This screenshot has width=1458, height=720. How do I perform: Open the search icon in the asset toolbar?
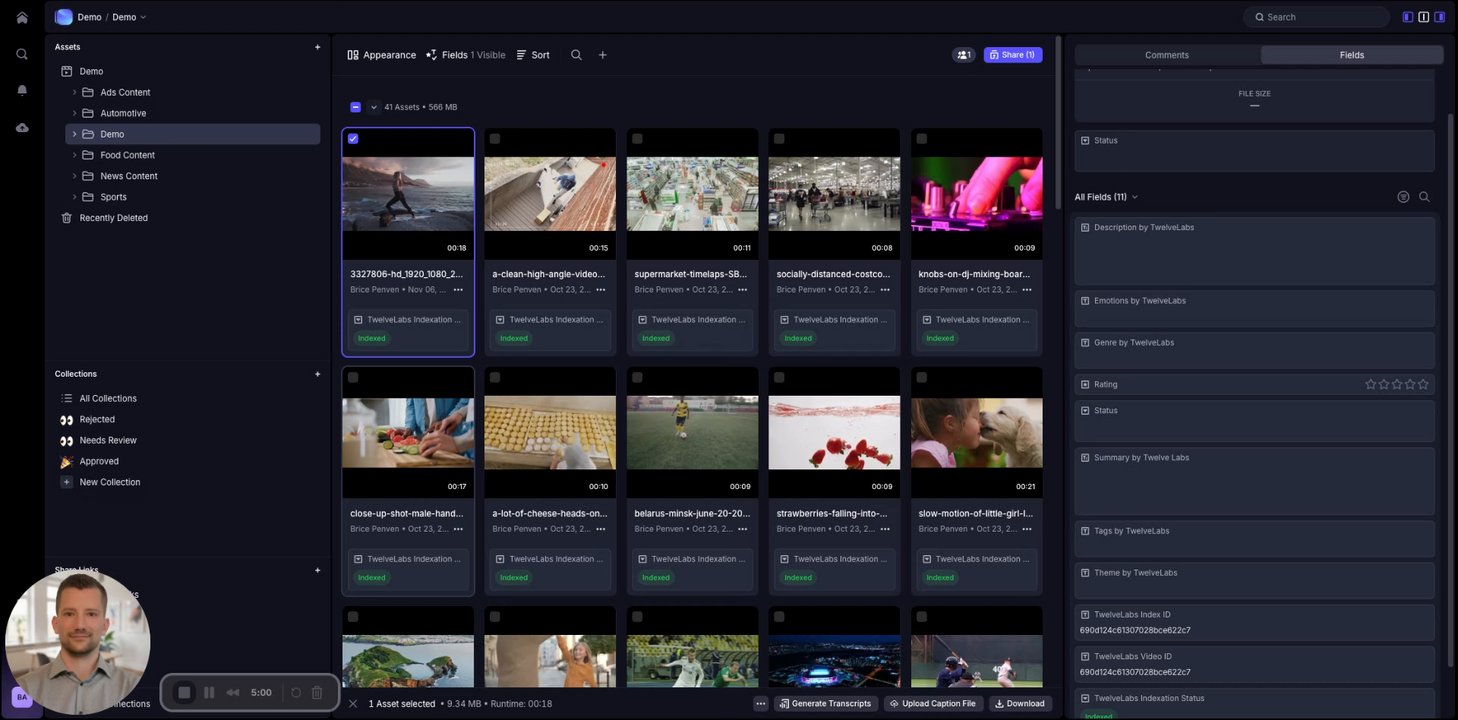pyautogui.click(x=576, y=55)
